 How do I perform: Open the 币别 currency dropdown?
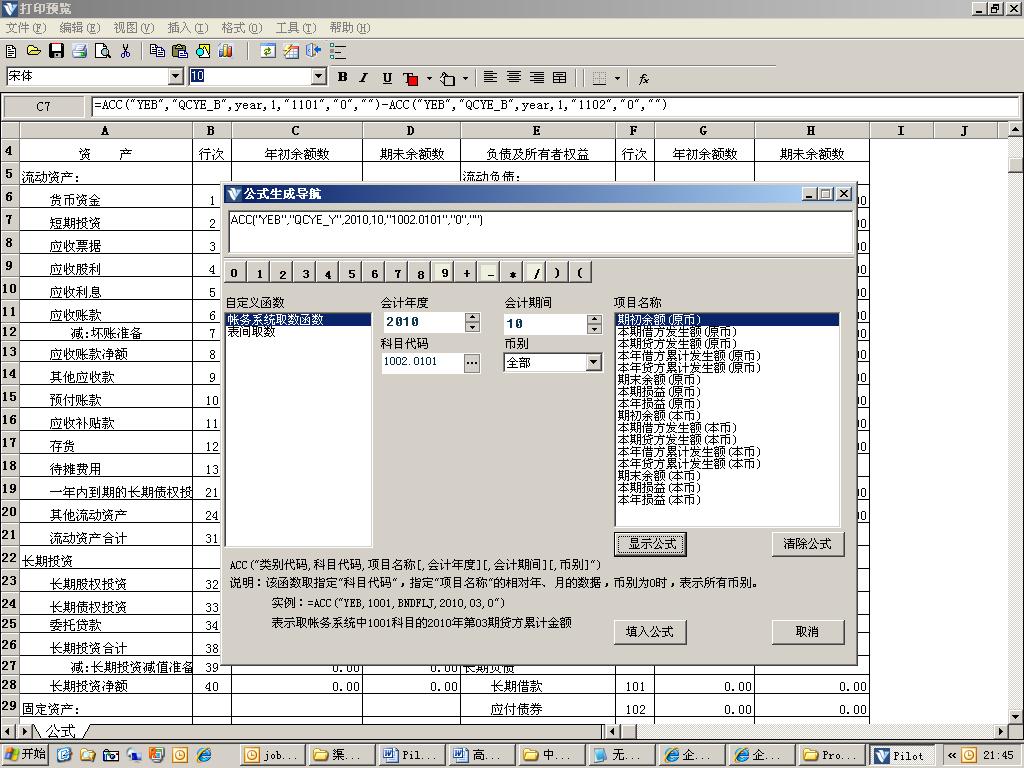pos(593,362)
